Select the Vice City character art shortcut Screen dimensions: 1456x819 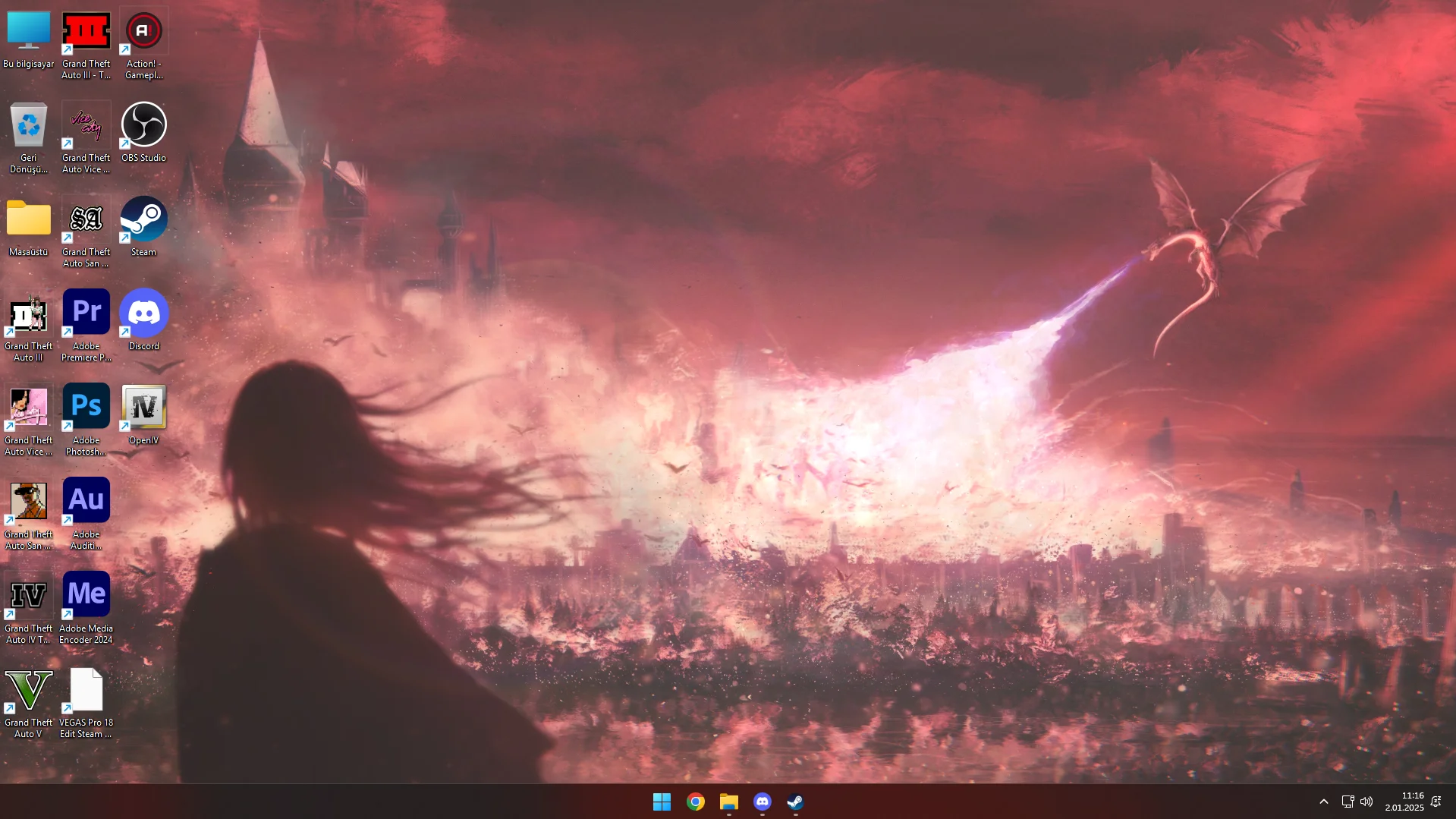pos(29,421)
